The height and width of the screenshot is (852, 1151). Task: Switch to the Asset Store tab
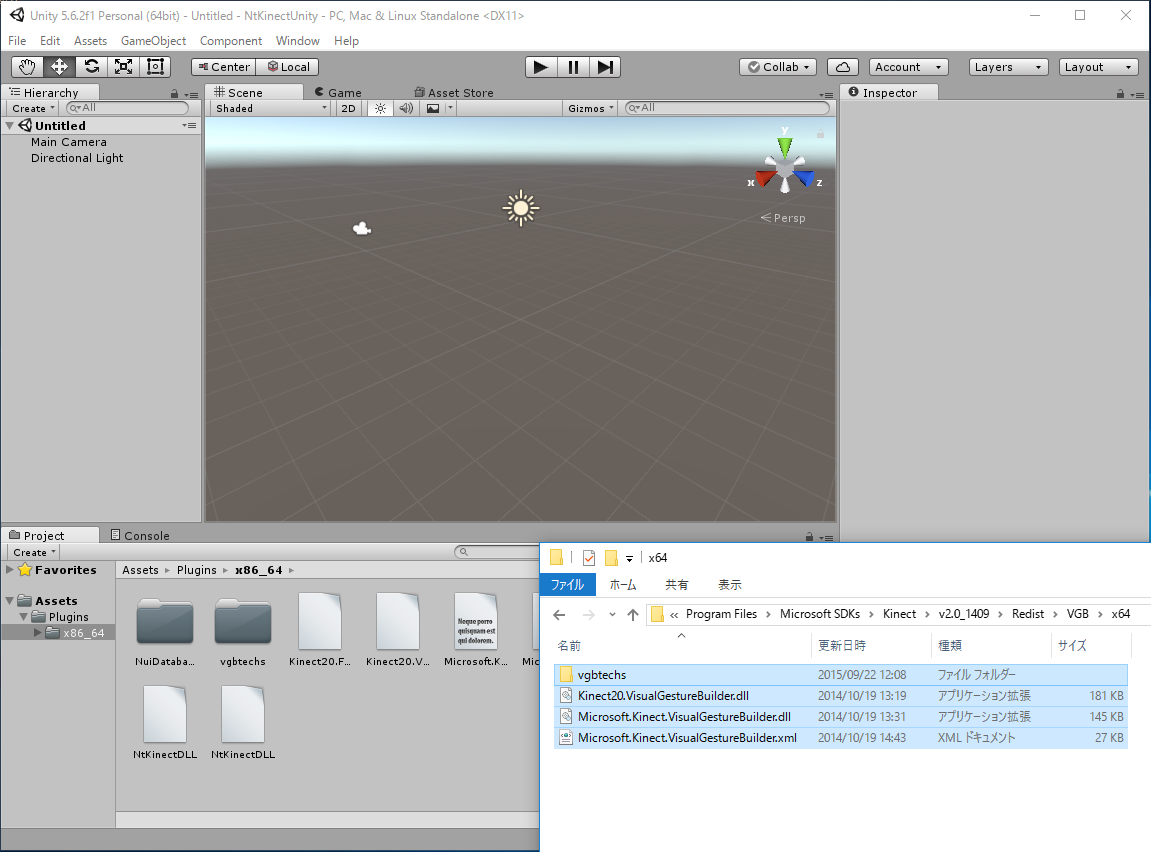(454, 93)
